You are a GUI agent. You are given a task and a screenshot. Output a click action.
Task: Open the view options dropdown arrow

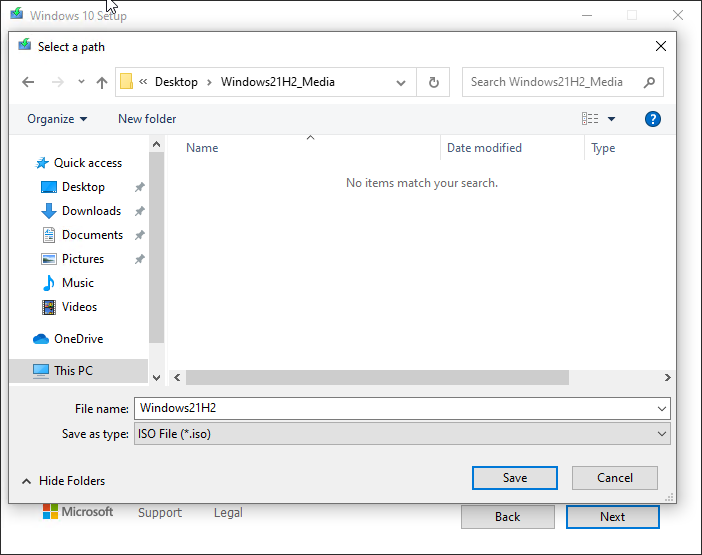tap(611, 119)
